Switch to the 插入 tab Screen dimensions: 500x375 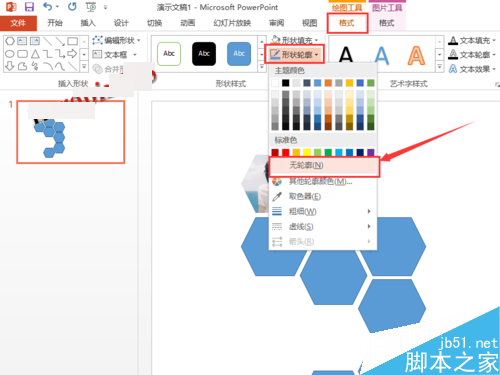88,23
